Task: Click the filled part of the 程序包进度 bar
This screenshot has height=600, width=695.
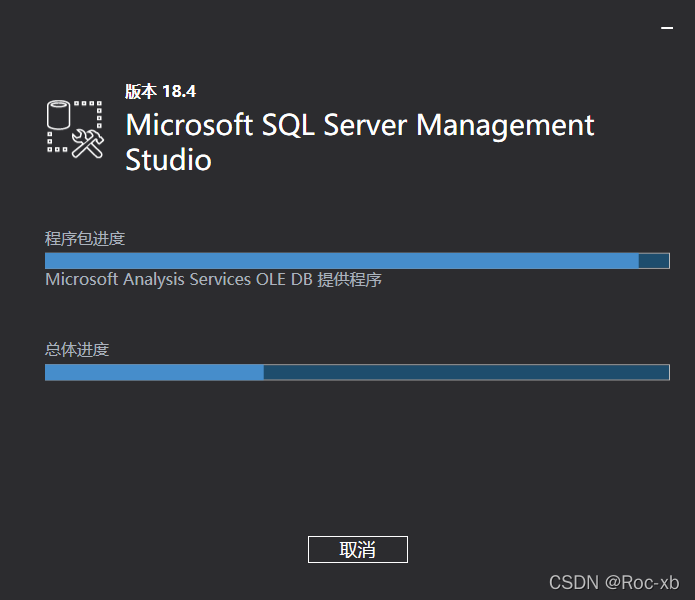Action: click(x=340, y=261)
